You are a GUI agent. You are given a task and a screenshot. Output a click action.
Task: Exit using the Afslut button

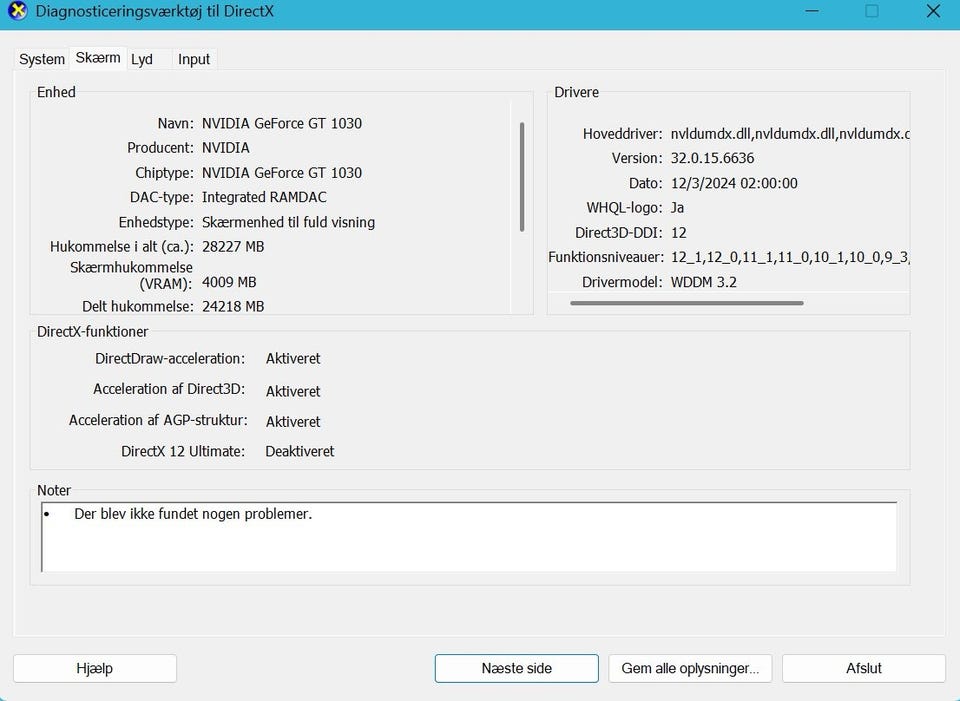(863, 668)
